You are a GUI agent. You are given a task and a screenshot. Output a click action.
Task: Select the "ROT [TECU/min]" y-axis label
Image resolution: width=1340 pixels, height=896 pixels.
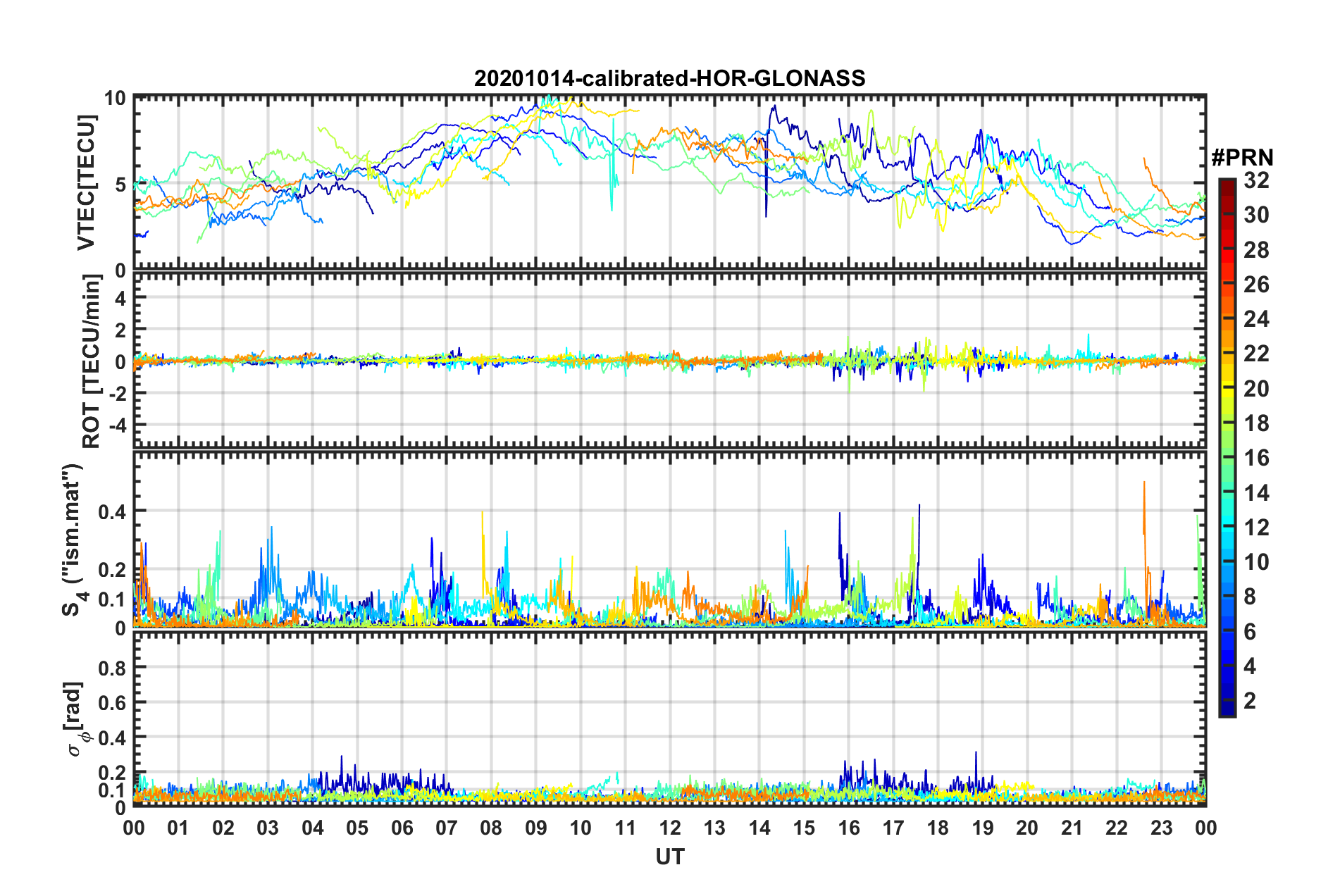[x=91, y=361]
